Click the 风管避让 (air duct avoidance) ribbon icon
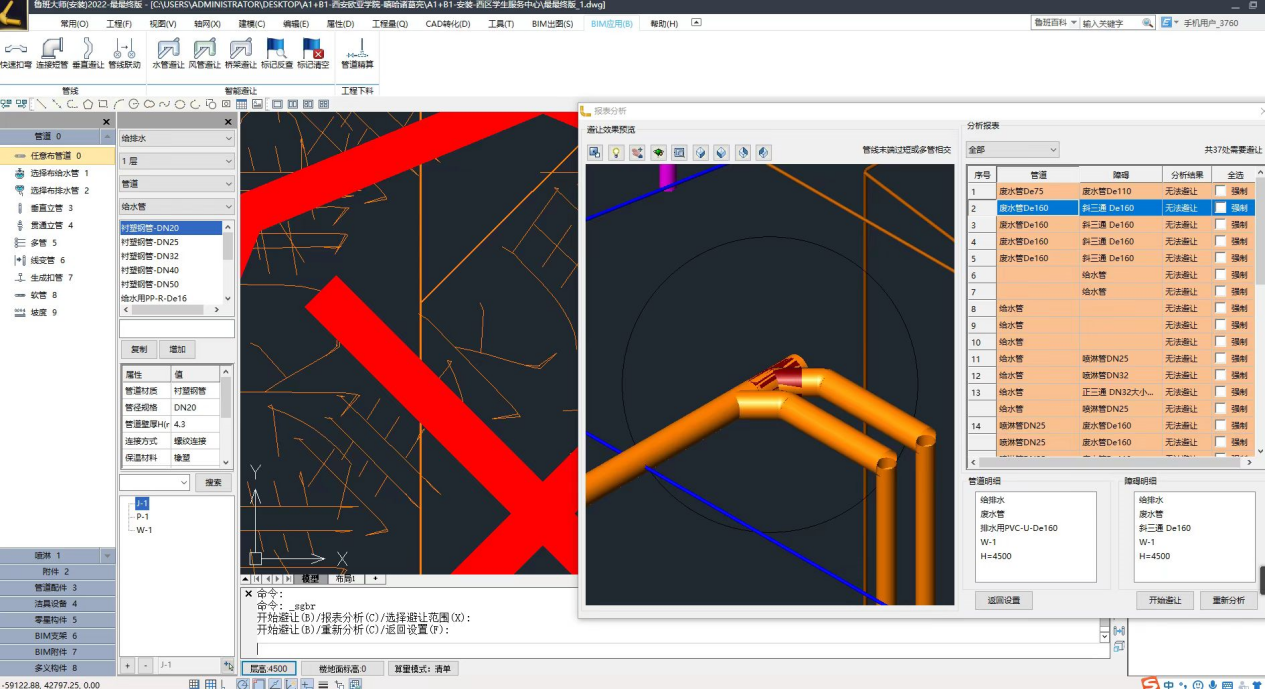This screenshot has width=1265, height=689. click(205, 50)
